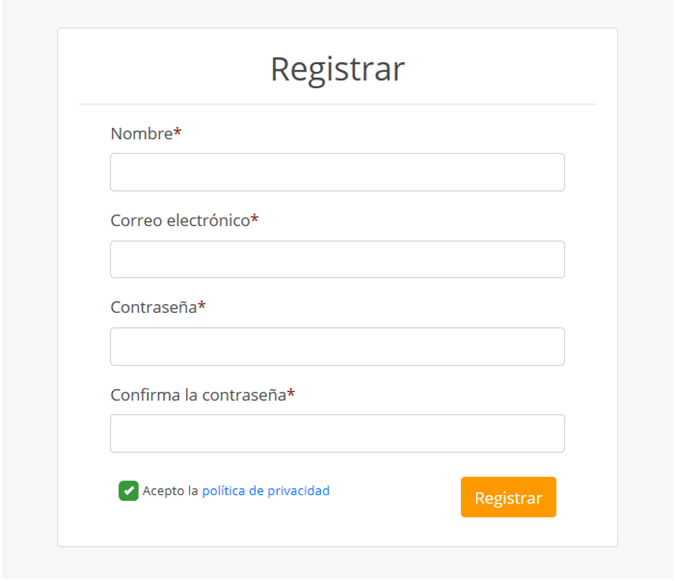Click the "Acepto la" checkbox label text

170,491
